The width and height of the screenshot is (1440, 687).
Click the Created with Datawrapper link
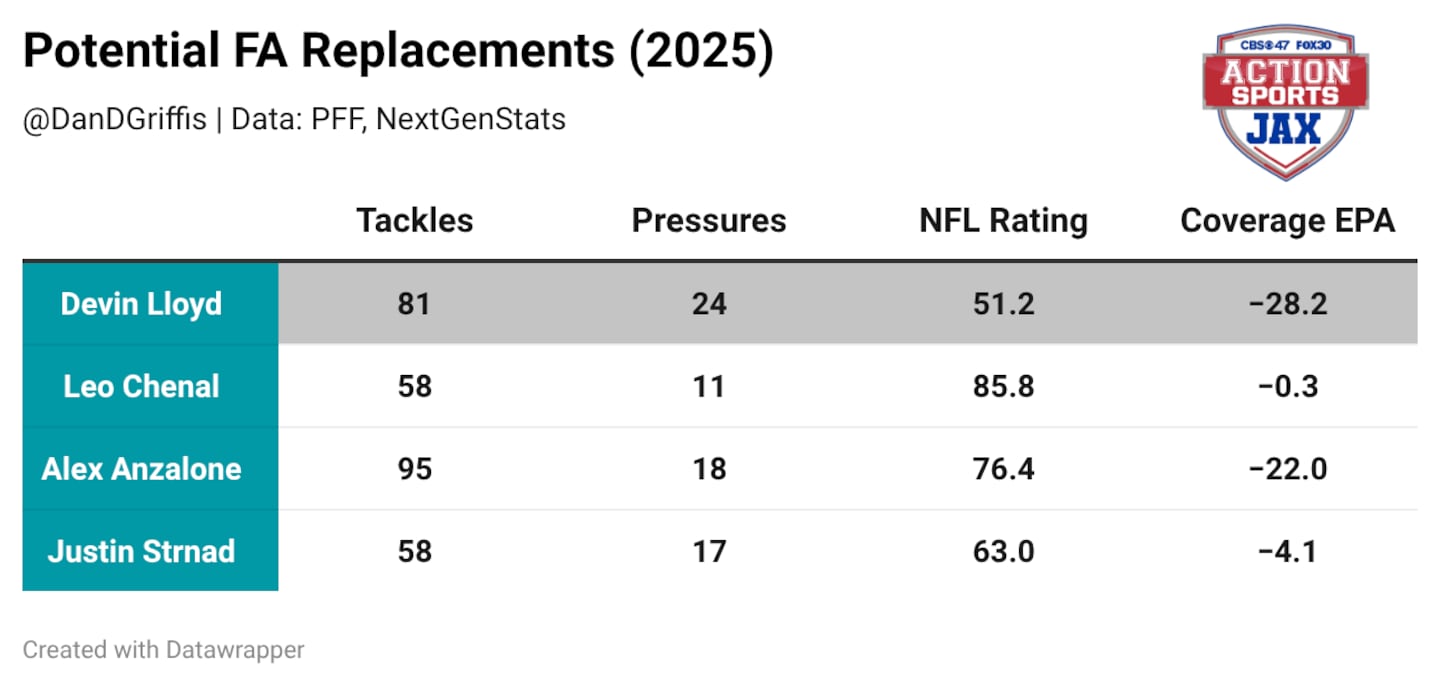(x=163, y=650)
